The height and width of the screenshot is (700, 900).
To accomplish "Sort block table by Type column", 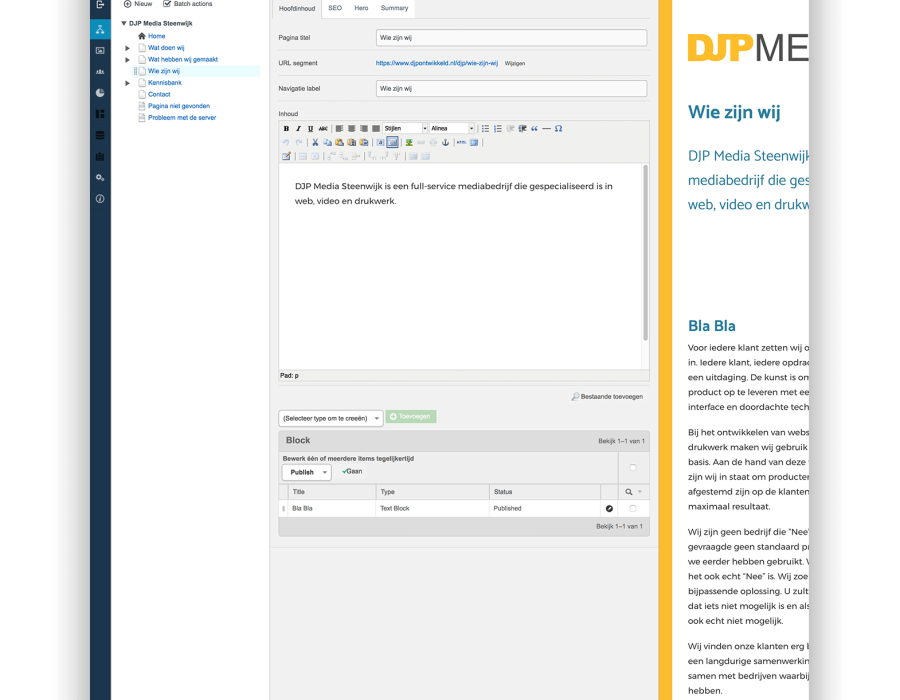I will tap(387, 492).
